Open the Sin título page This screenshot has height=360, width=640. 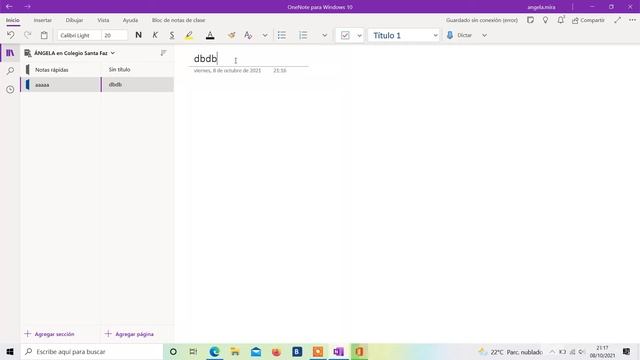pyautogui.click(x=138, y=70)
